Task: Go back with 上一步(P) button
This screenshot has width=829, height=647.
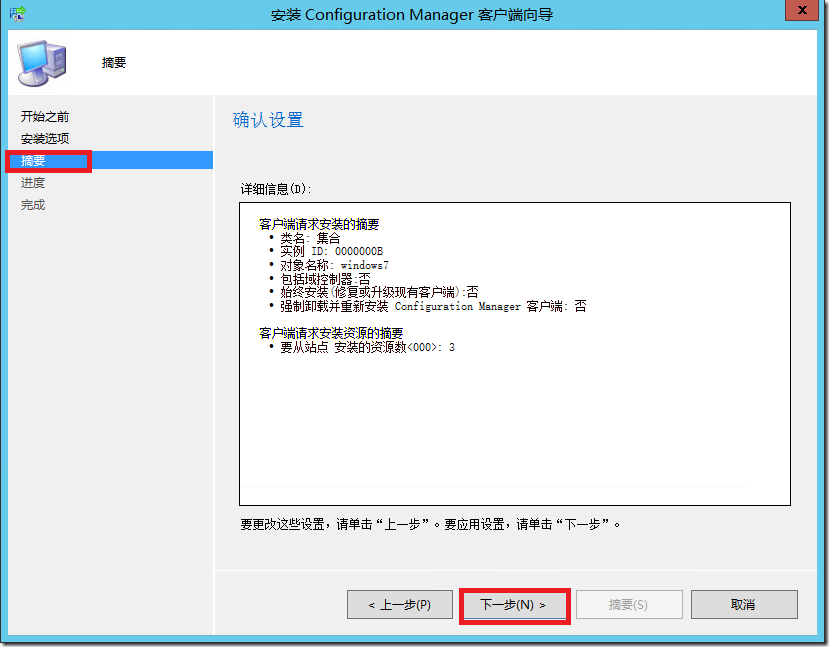Action: click(400, 605)
